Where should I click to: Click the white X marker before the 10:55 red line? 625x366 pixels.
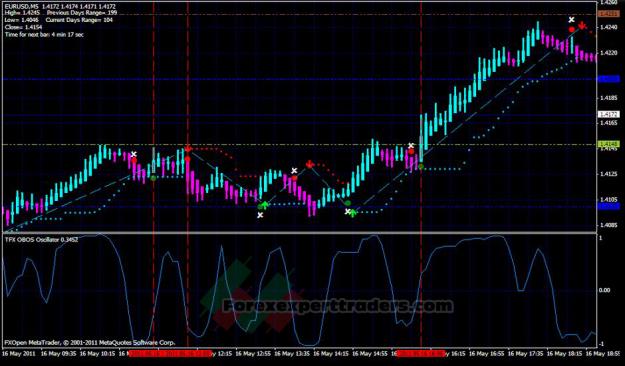point(134,154)
